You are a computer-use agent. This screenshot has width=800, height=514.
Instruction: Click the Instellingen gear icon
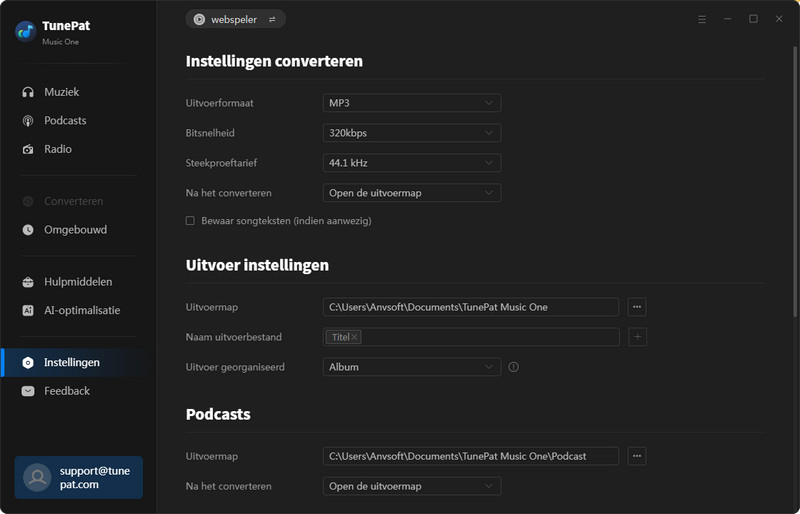click(28, 362)
